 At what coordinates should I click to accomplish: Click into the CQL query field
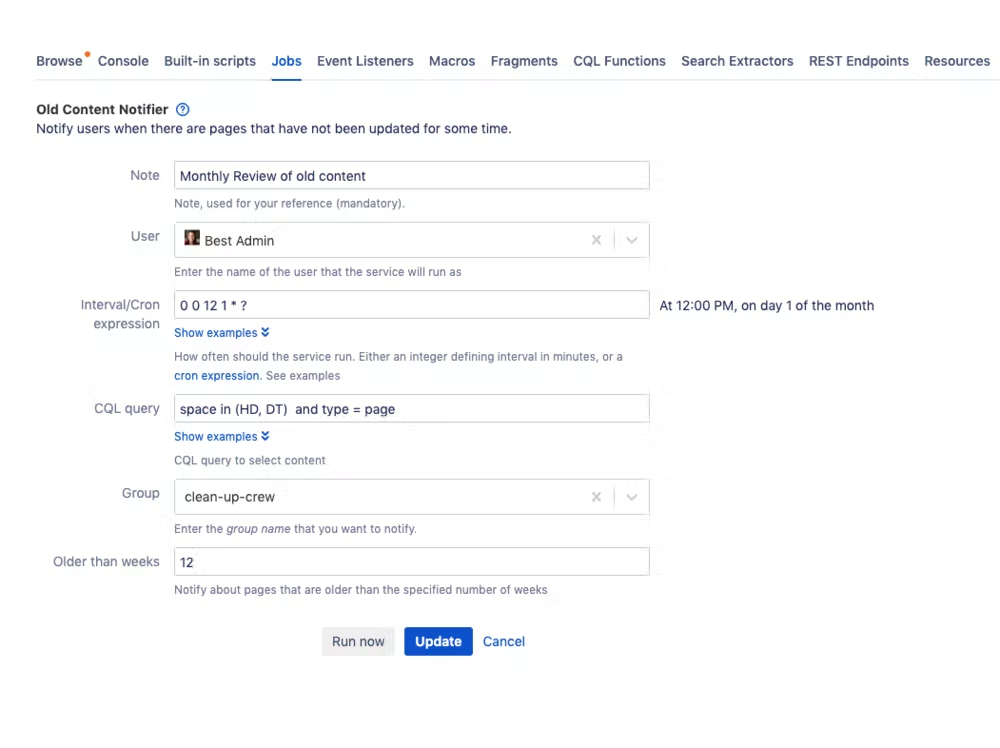[411, 409]
